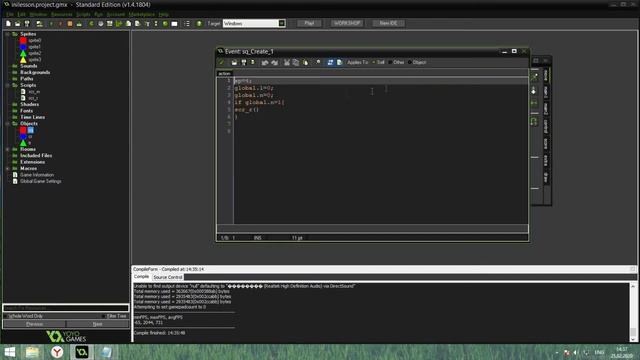Collapse the Objects folder expander
640x360 pixels.
click(7, 123)
